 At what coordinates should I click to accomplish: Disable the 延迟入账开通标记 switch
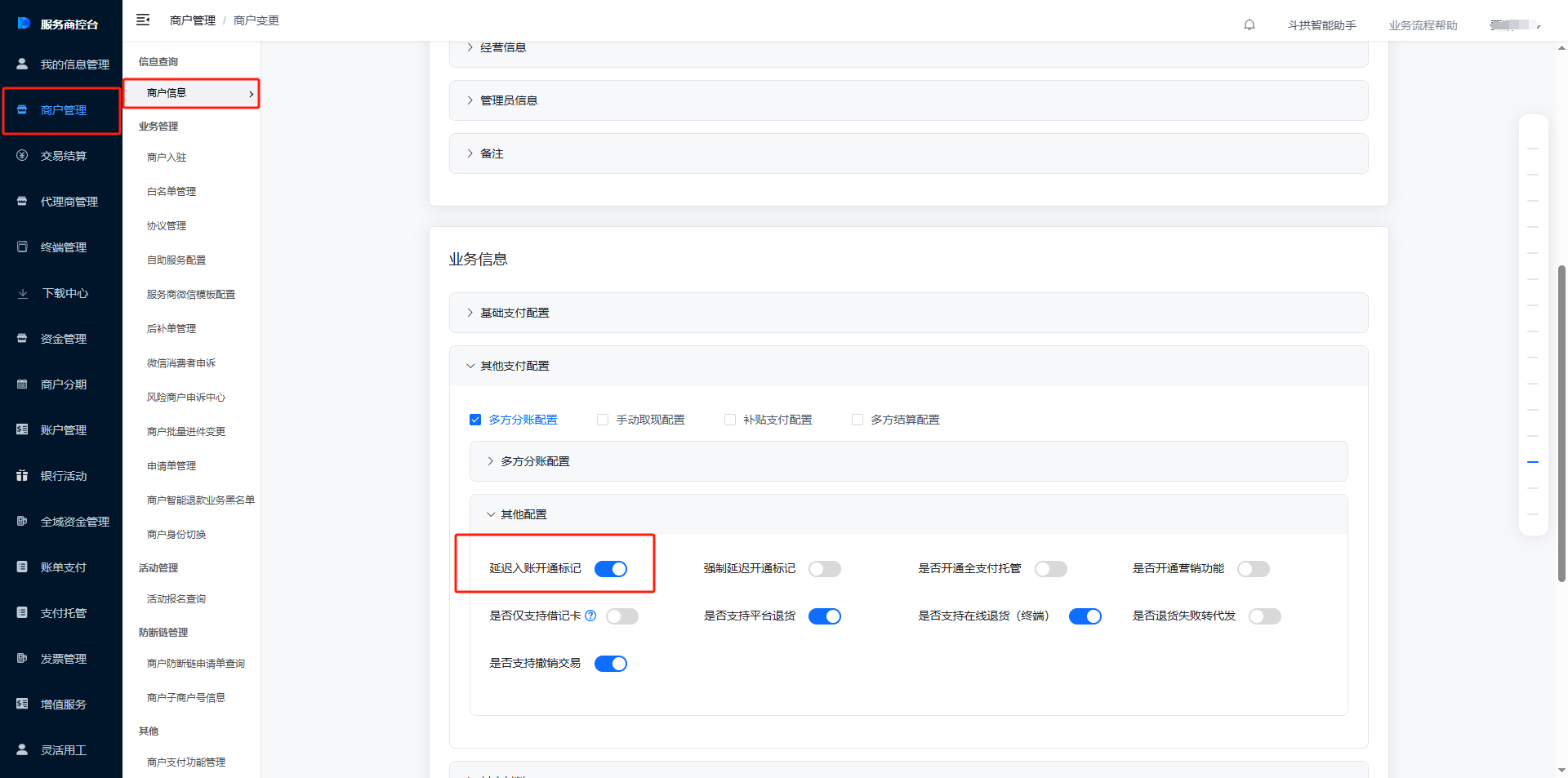point(610,569)
